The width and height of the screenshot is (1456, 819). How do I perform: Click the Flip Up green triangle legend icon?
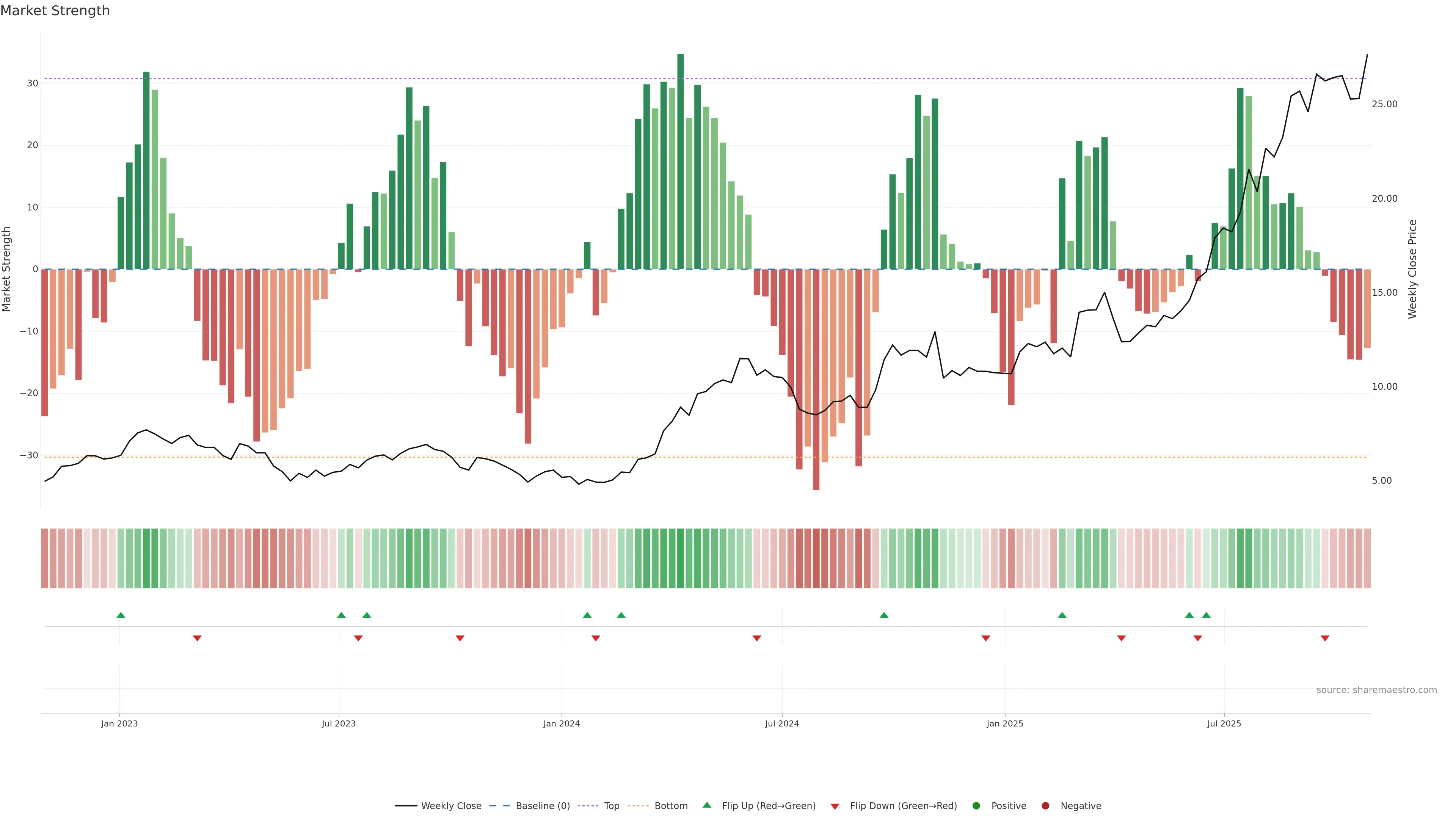tap(706, 805)
